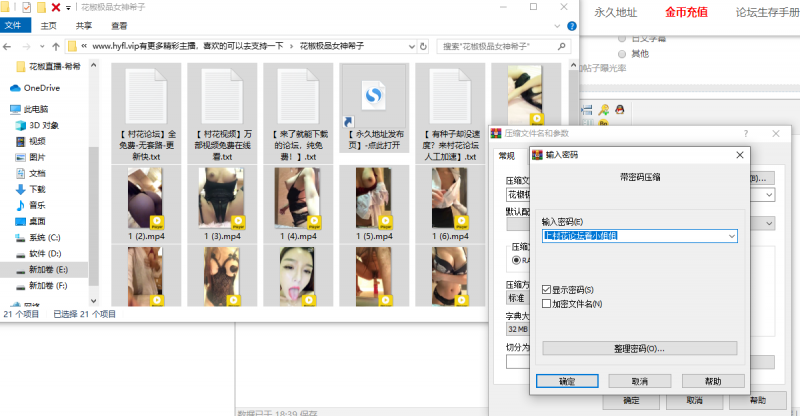Viewport: 800px width, 416px height.
Task: Collapse the 此电脑 tree node
Action: tap(4, 109)
